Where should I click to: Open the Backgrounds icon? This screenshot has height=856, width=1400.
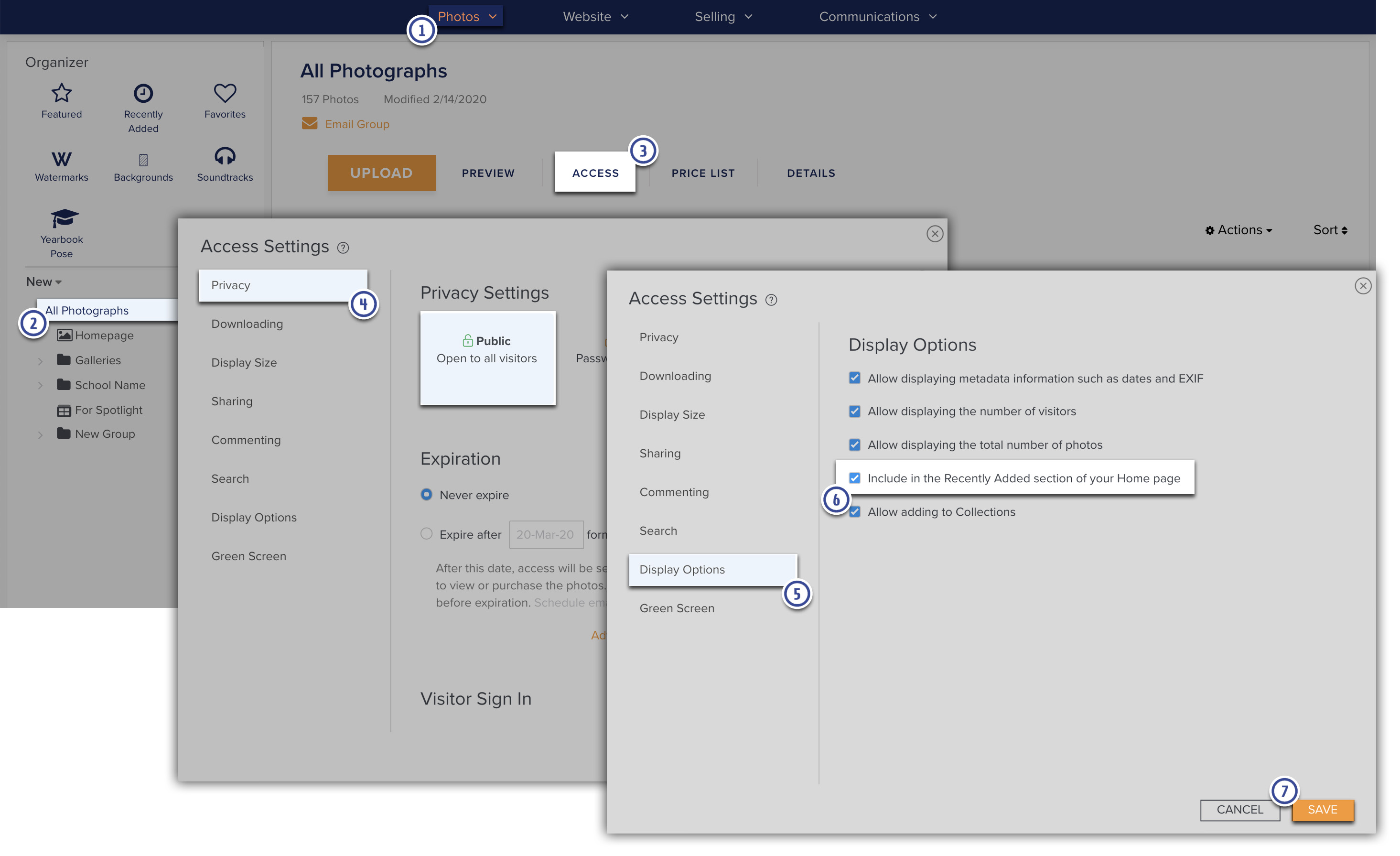[x=143, y=160]
